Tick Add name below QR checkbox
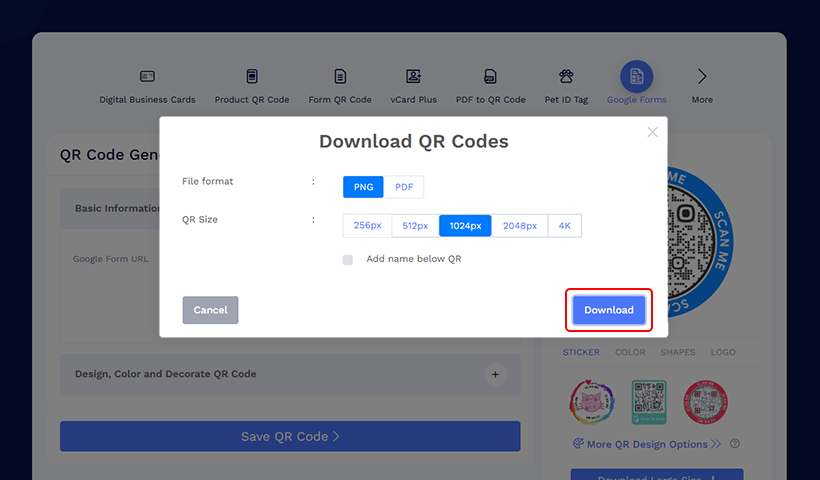The height and width of the screenshot is (480, 820). tap(348, 260)
